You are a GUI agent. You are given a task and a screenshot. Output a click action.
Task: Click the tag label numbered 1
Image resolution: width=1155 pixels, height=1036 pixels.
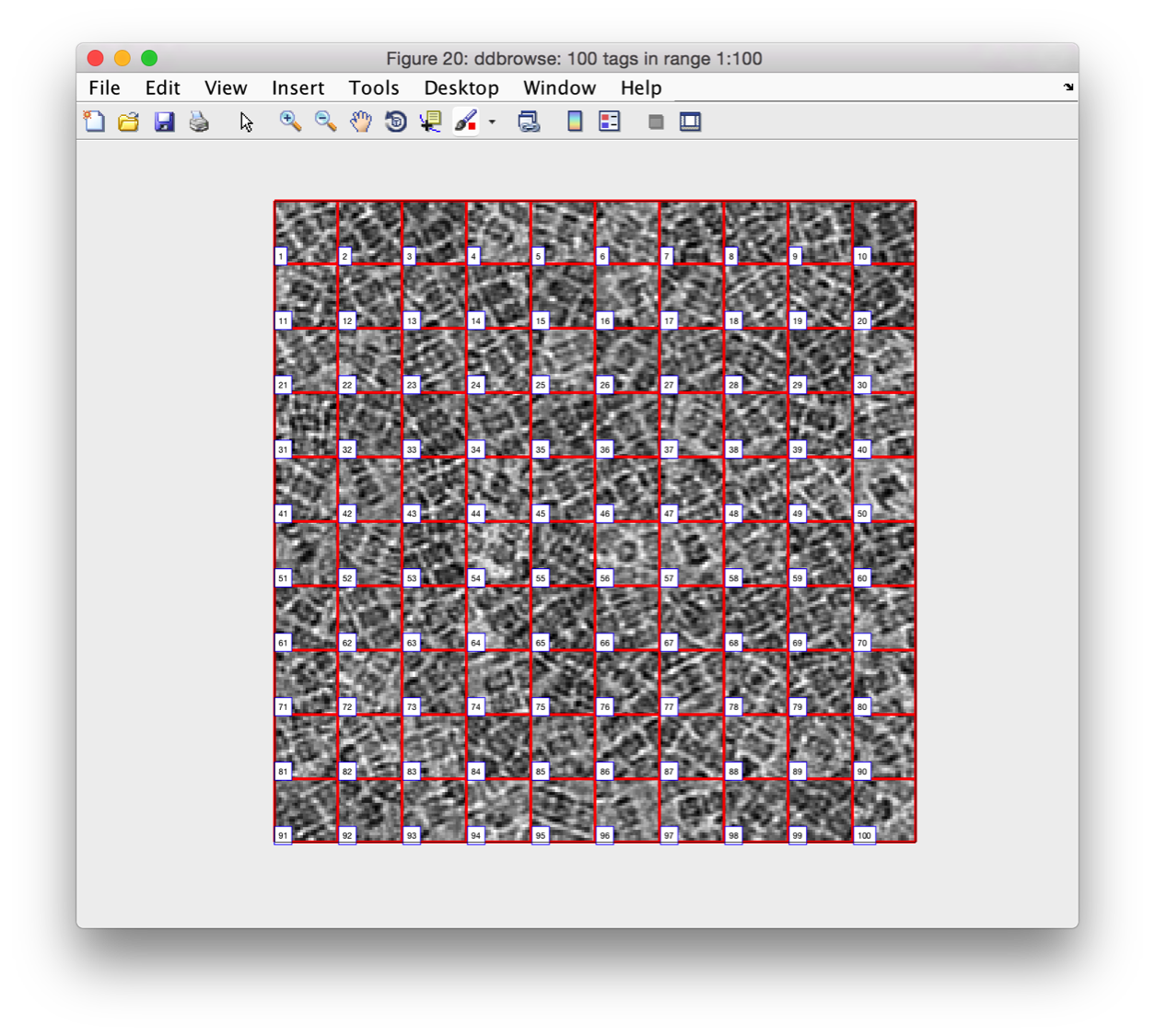(x=281, y=256)
